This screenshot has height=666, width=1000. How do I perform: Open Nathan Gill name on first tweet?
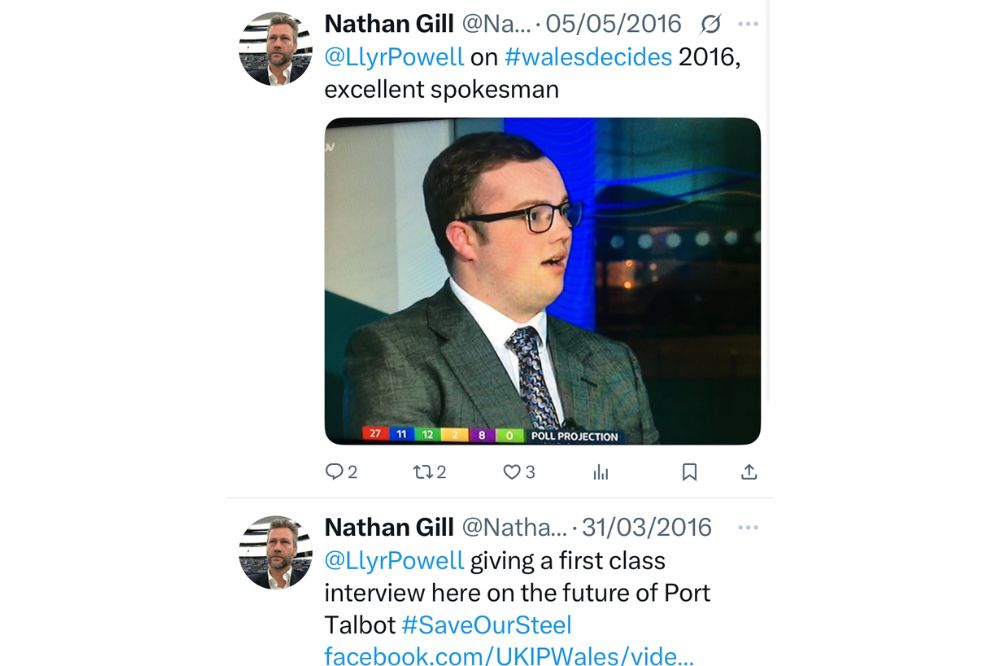388,24
